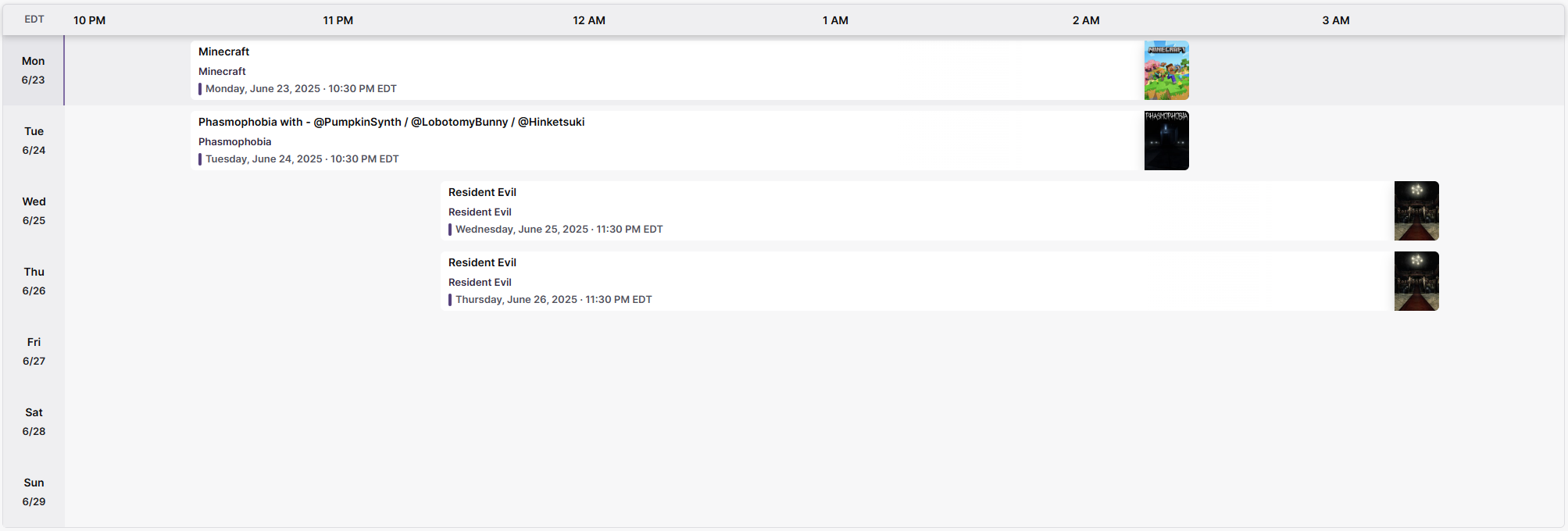Click the 12 AM time column header

589,20
